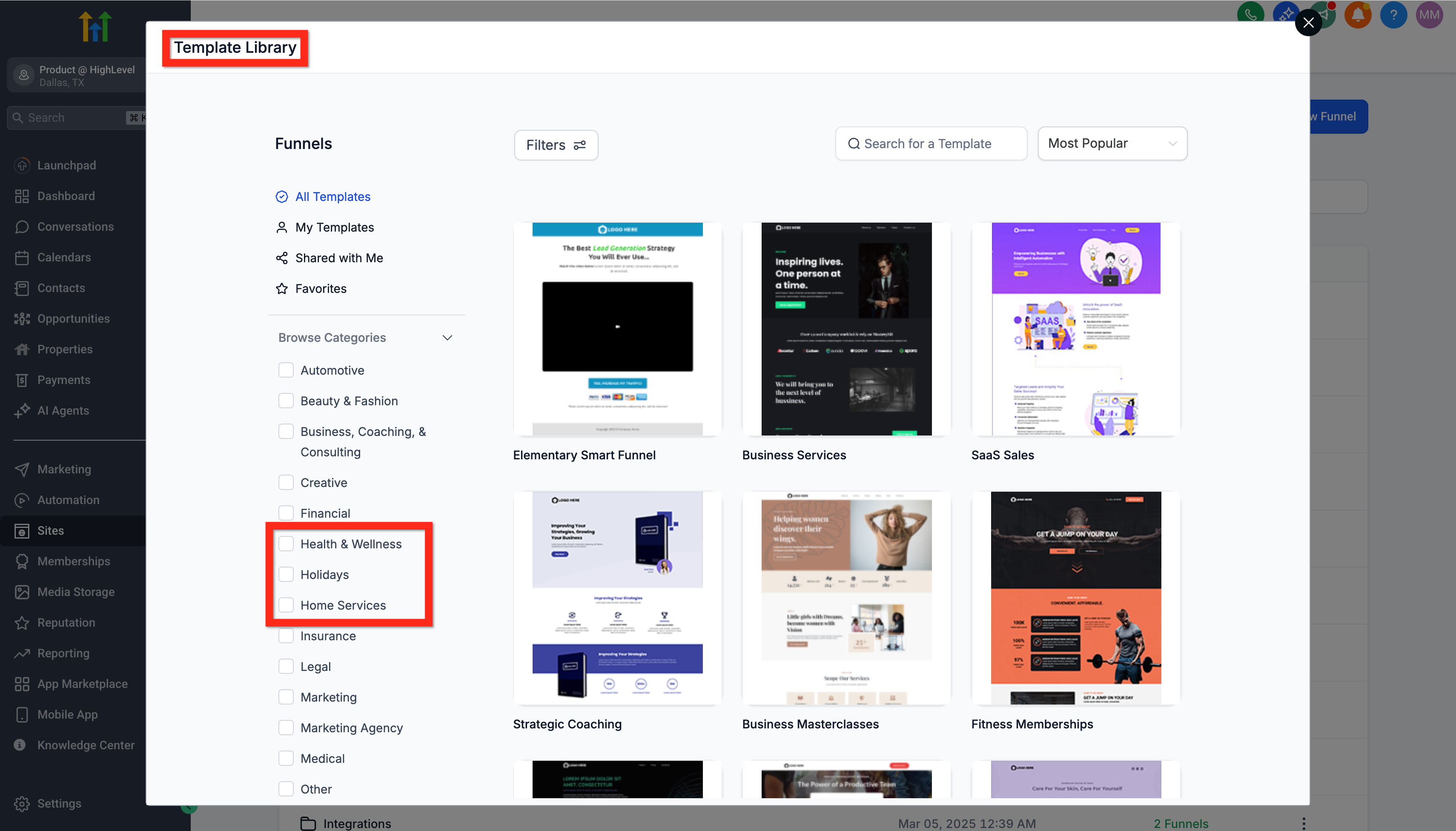
Task: Click the Reputation star icon in sidebar
Action: pos(22,623)
